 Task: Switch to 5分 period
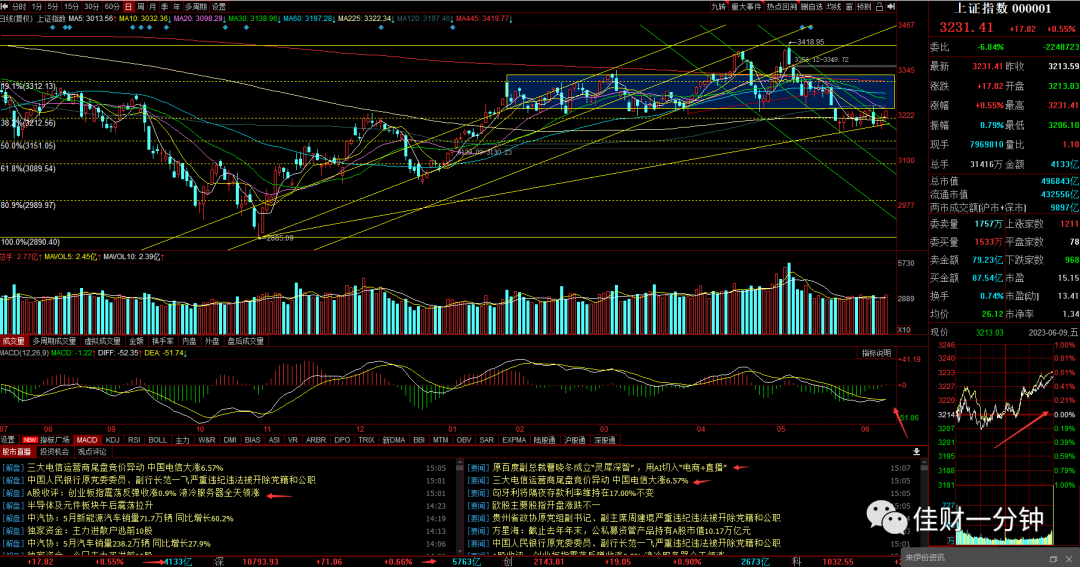point(53,6)
